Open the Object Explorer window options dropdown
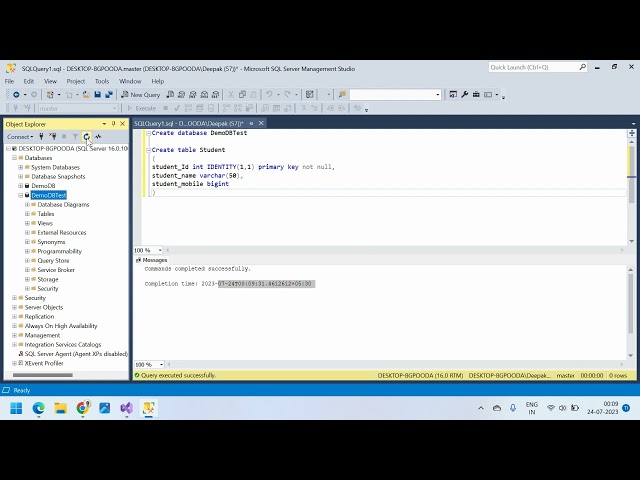This screenshot has width=640, height=480. [x=104, y=124]
